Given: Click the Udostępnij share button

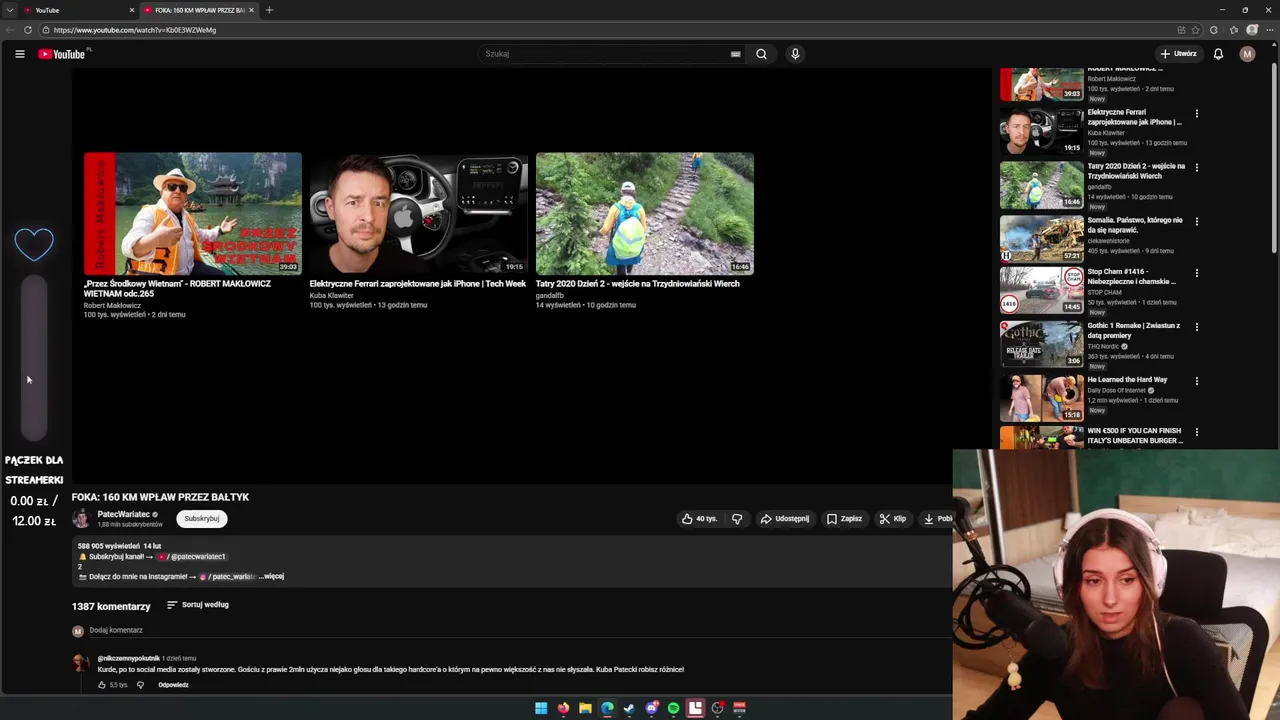Looking at the screenshot, I should click(785, 519).
